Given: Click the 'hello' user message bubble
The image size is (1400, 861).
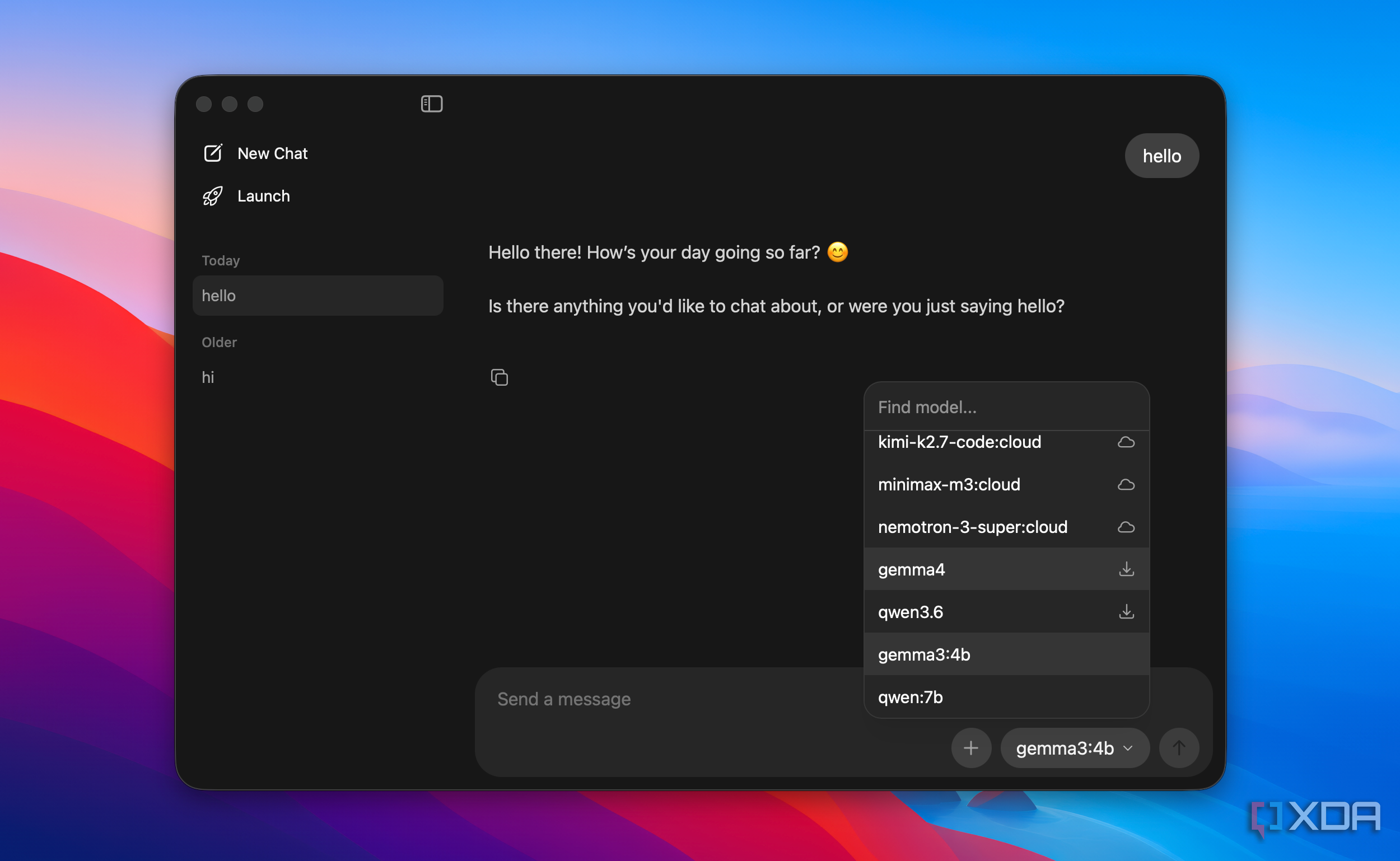Looking at the screenshot, I should tap(1161, 156).
